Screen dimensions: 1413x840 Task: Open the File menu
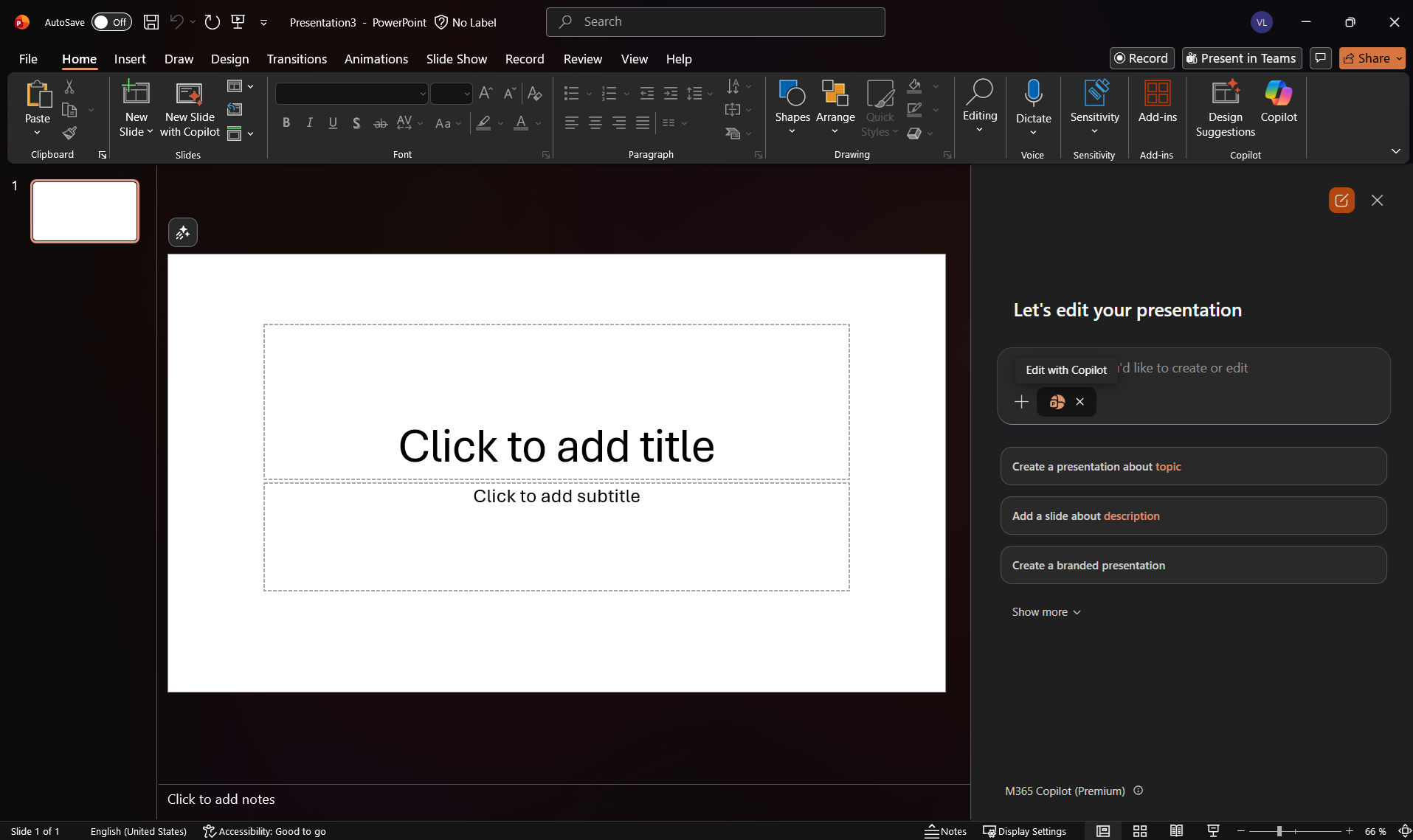click(28, 59)
